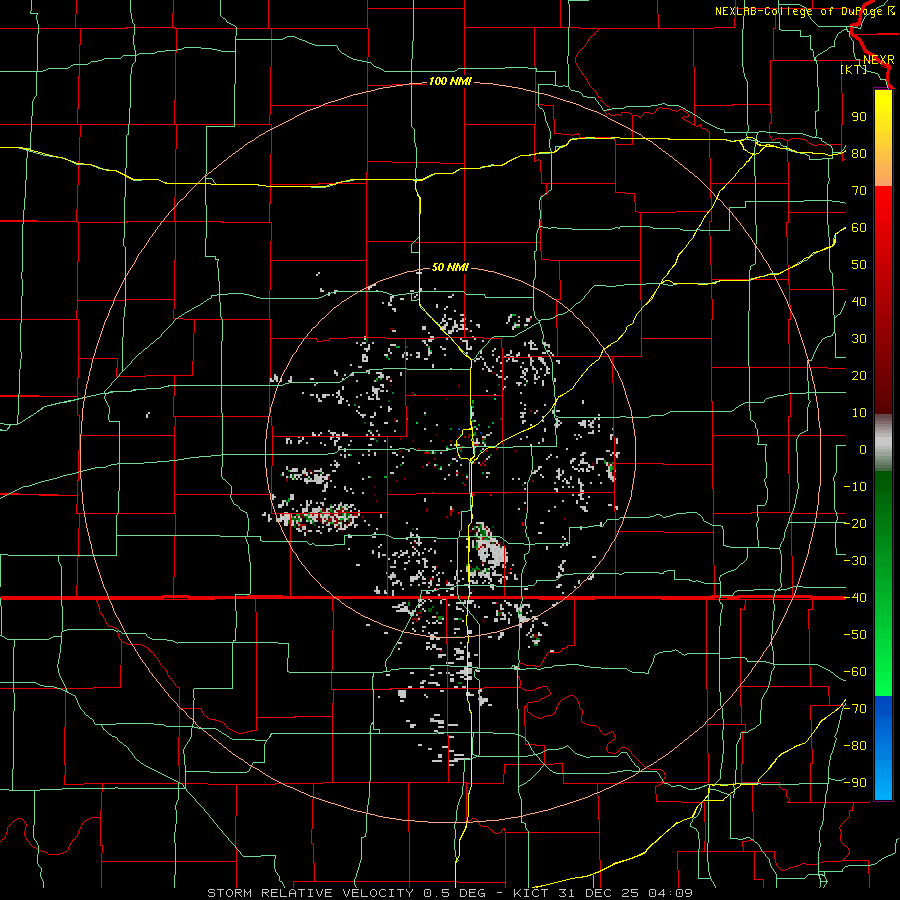The height and width of the screenshot is (900, 900).
Task: Click the Storm Relative Velocity caption at bottom
Action: pos(450,893)
